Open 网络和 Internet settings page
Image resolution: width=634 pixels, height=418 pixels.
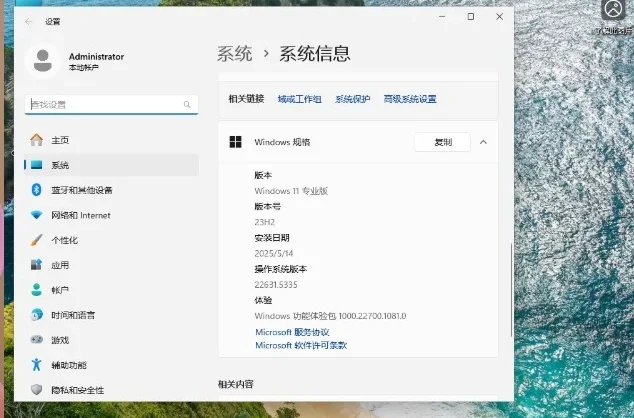pyautogui.click(x=111, y=215)
